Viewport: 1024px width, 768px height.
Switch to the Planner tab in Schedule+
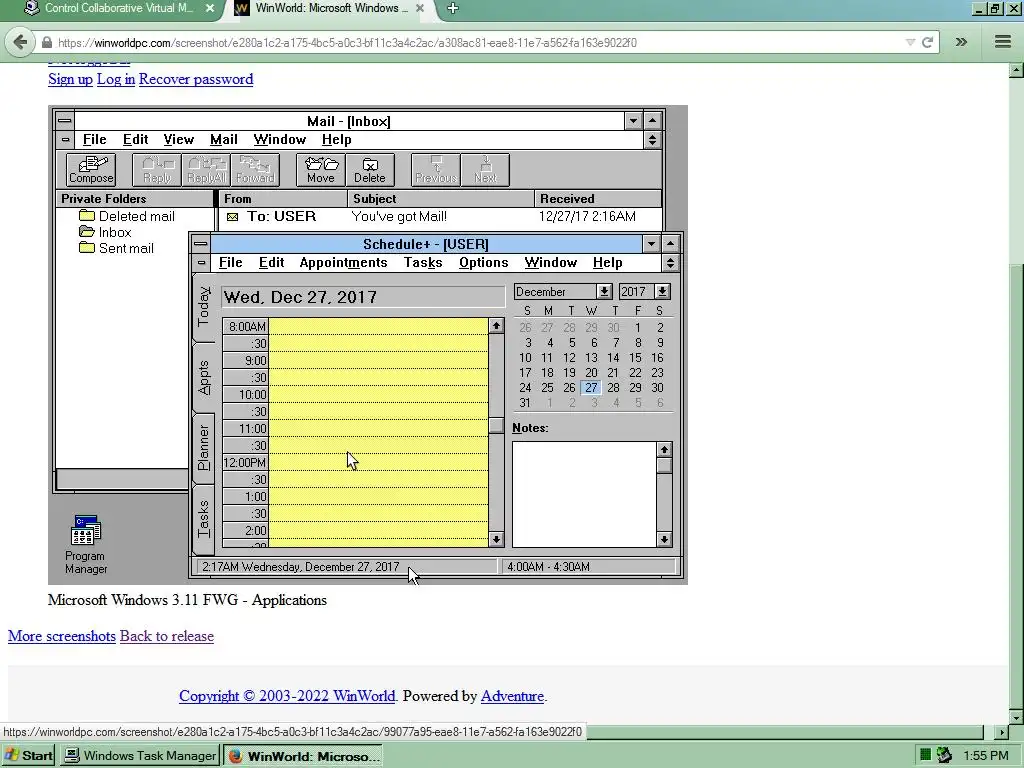pyautogui.click(x=204, y=448)
